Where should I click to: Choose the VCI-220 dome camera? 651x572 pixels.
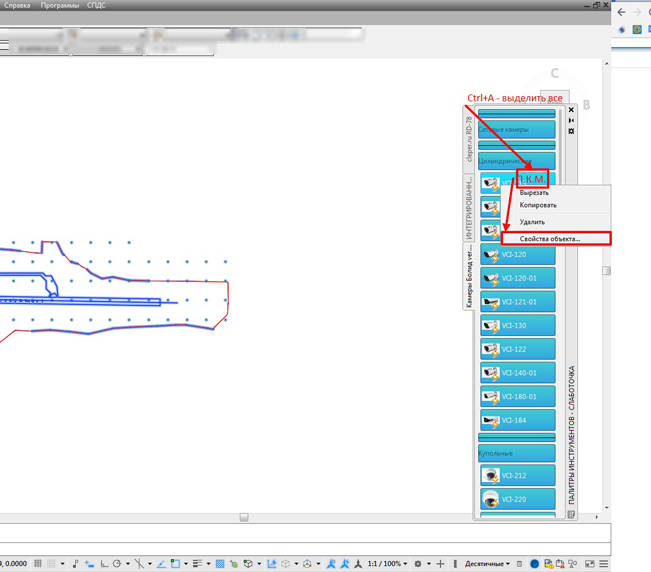(517, 499)
